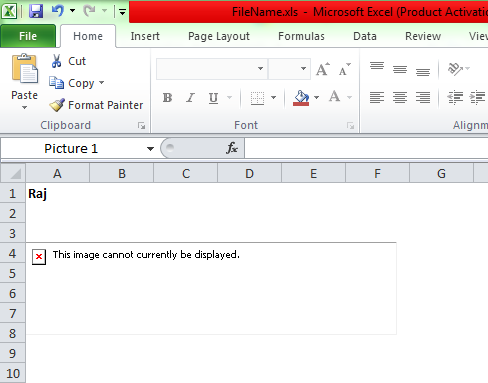Customize the Quick Access Toolbar
488x383 pixels.
122,12
